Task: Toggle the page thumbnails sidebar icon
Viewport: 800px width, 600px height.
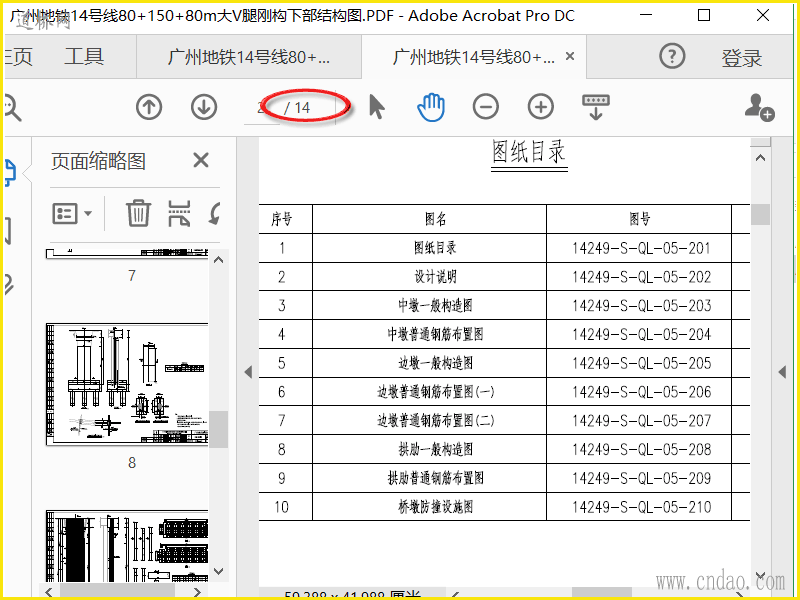Action: (x=10, y=172)
